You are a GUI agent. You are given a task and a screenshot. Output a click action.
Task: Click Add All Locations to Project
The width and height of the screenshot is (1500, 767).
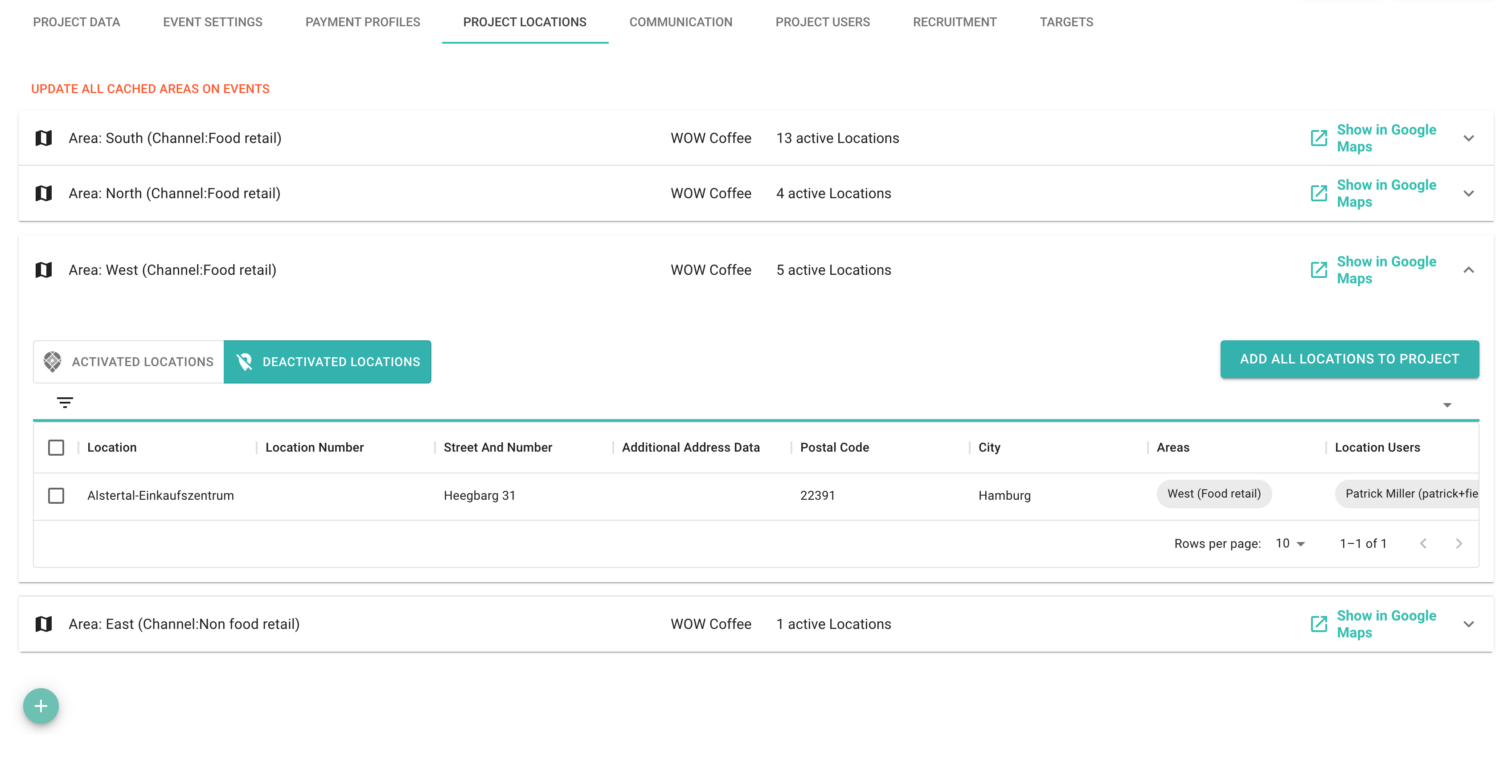pos(1349,359)
